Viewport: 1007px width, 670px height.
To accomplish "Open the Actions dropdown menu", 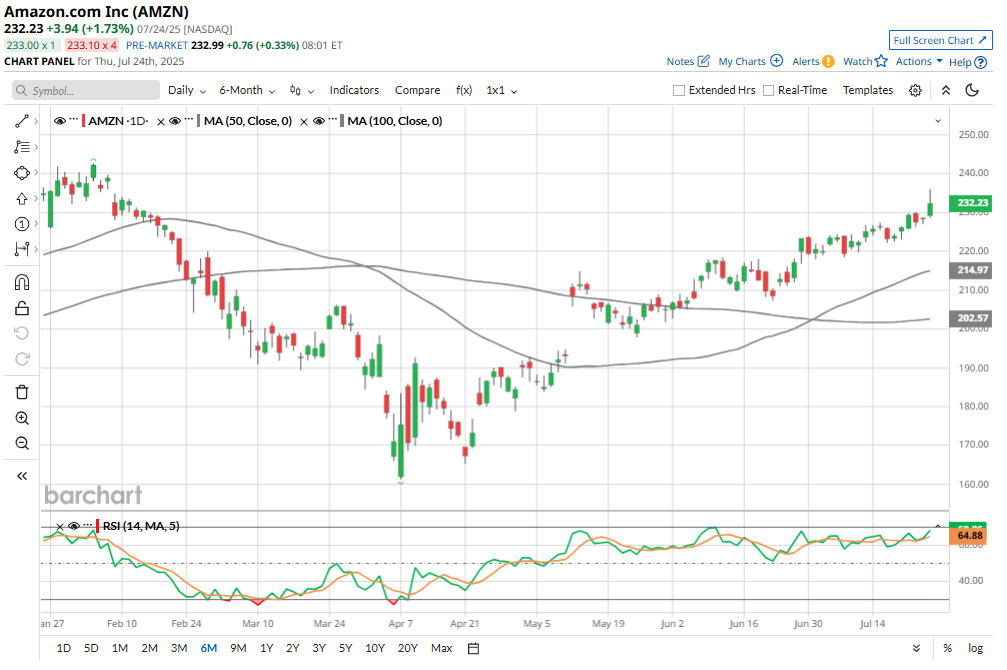I will coord(919,61).
